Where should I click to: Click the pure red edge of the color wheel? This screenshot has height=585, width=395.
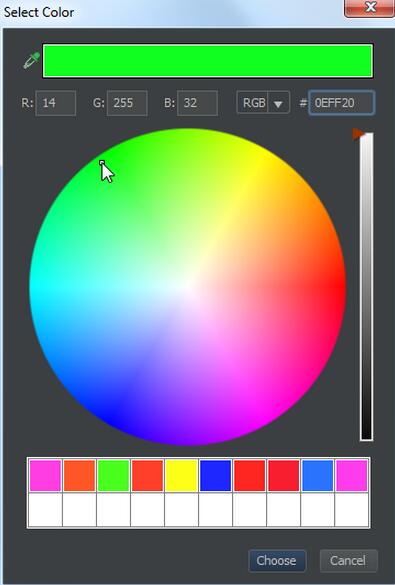click(x=342, y=287)
